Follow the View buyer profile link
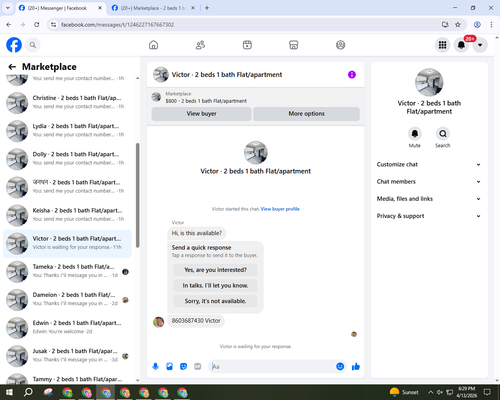 280,209
